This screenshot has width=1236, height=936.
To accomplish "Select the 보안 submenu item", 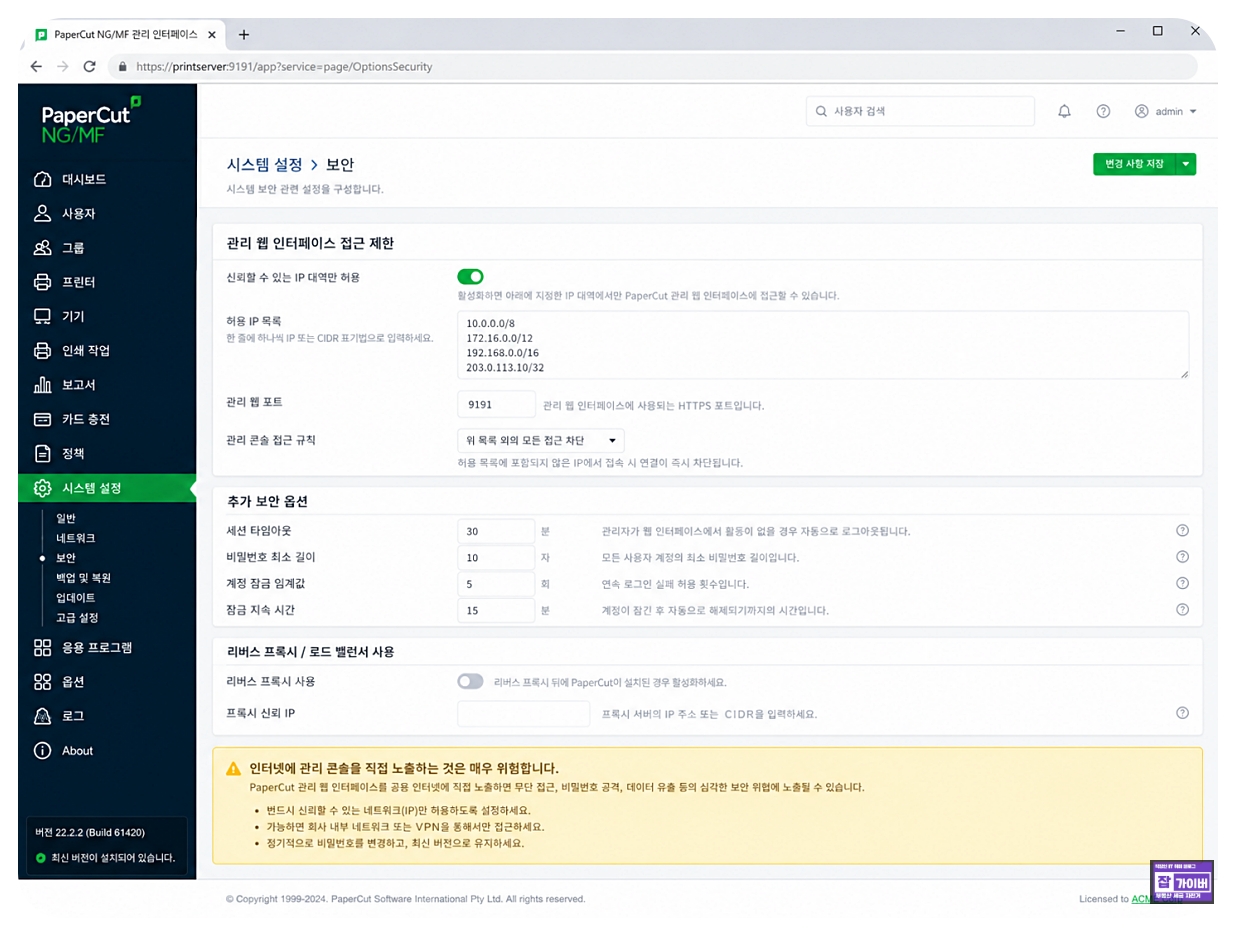I will click(66, 558).
